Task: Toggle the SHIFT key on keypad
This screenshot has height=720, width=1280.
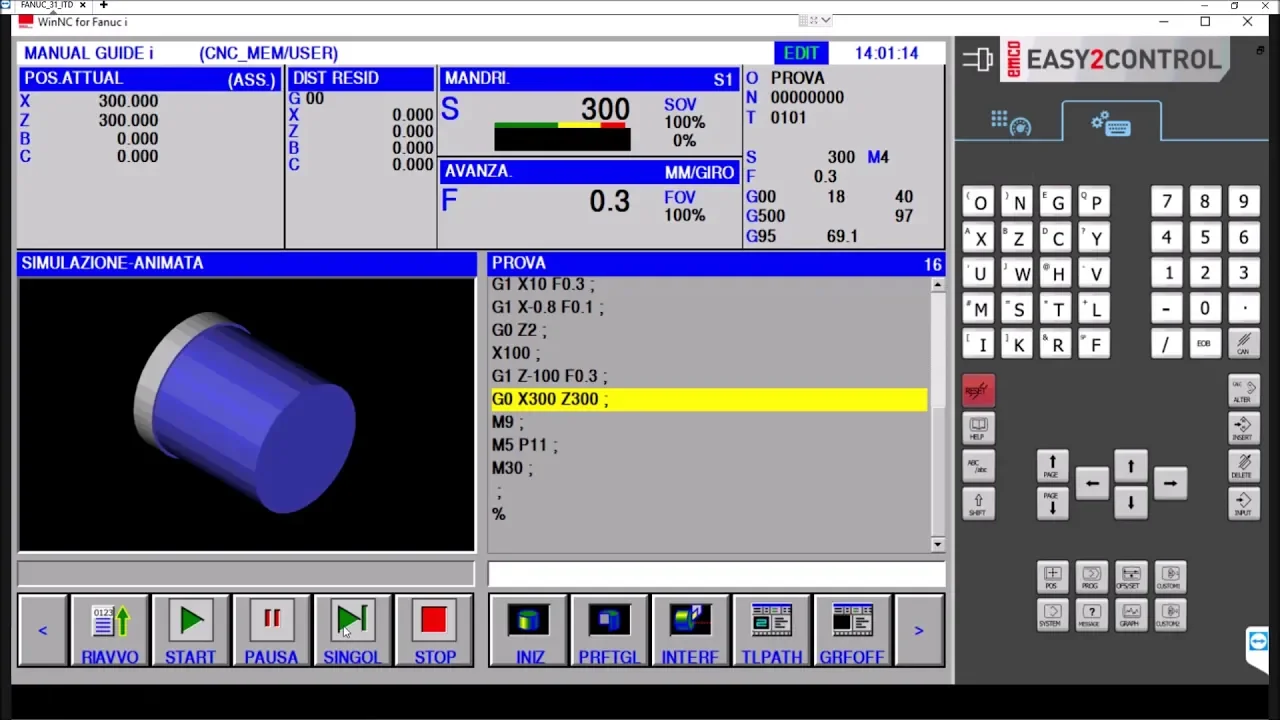Action: click(x=978, y=504)
